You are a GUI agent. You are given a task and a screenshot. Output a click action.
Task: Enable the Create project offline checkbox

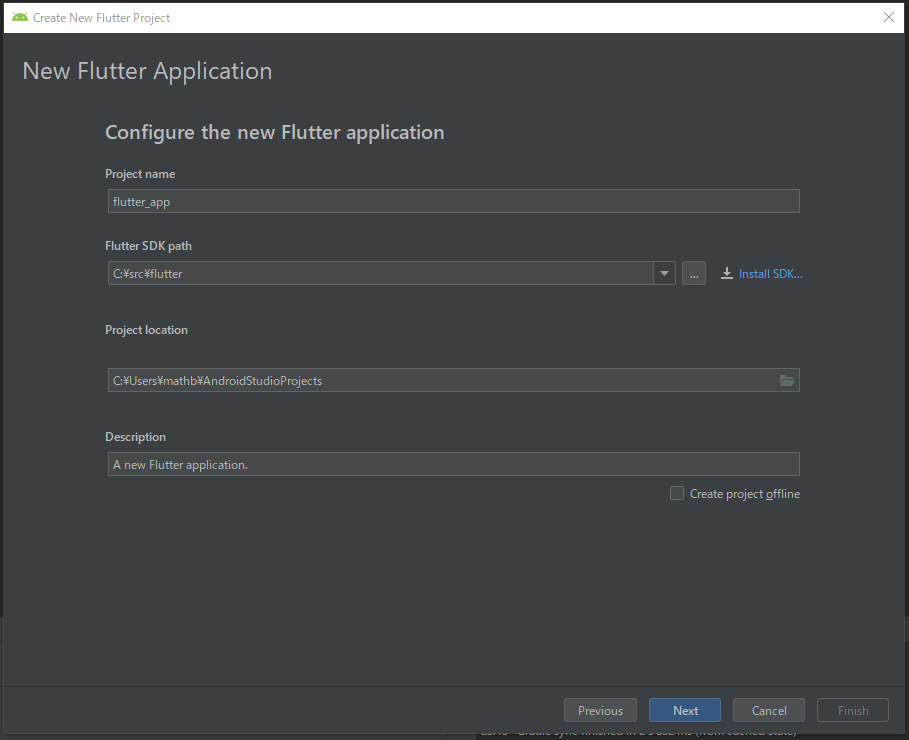pos(677,494)
